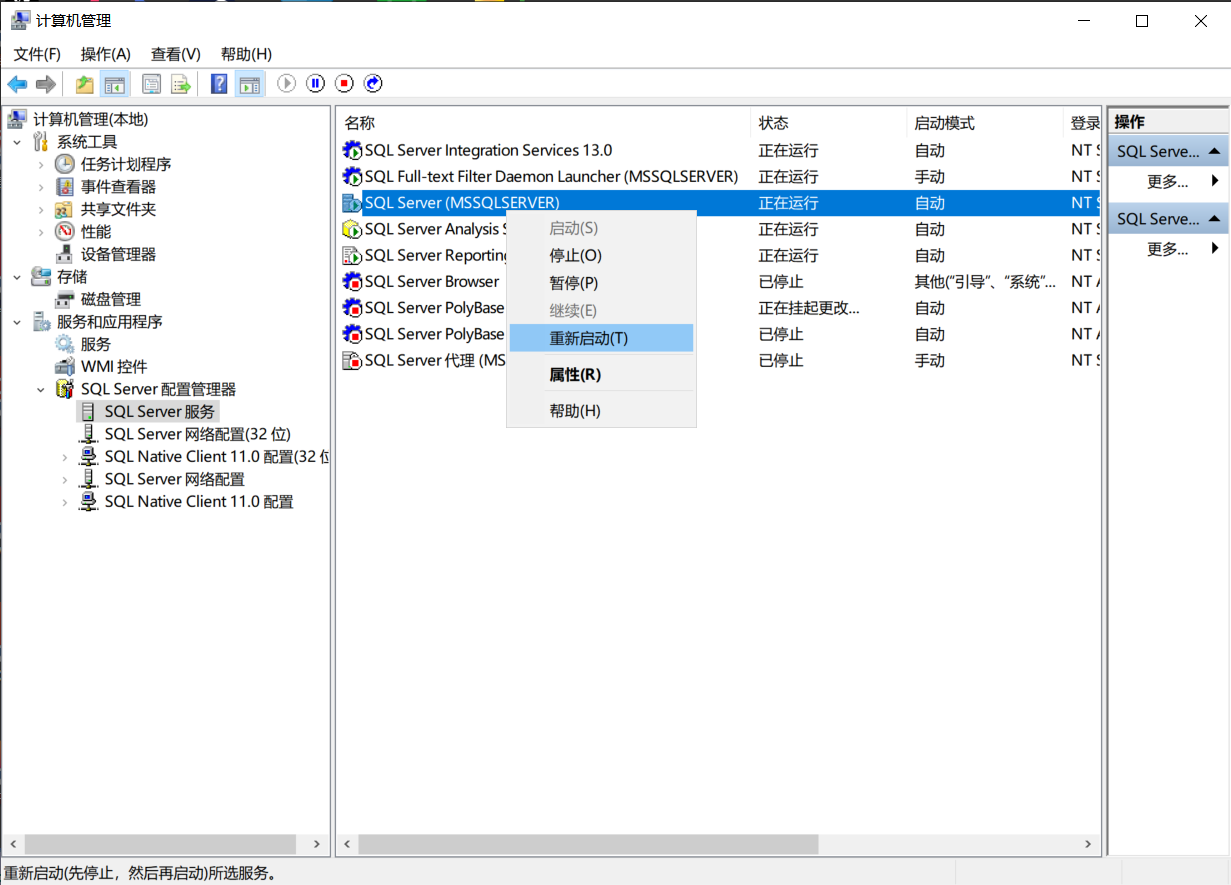
Task: Click 其他("引导"、"系统"... startup mode cell
Action: [x=985, y=282]
